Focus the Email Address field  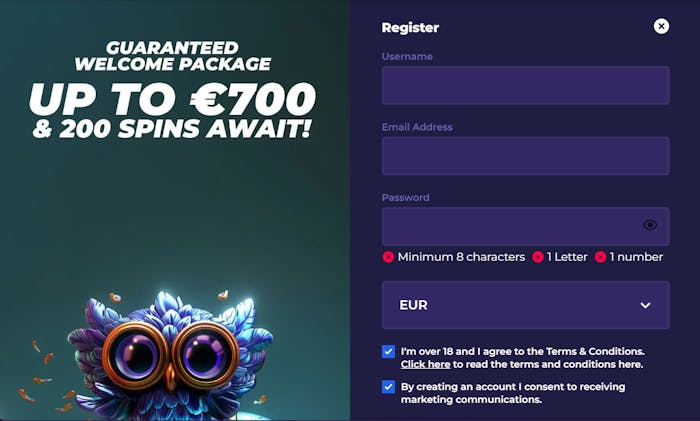pyautogui.click(x=525, y=156)
